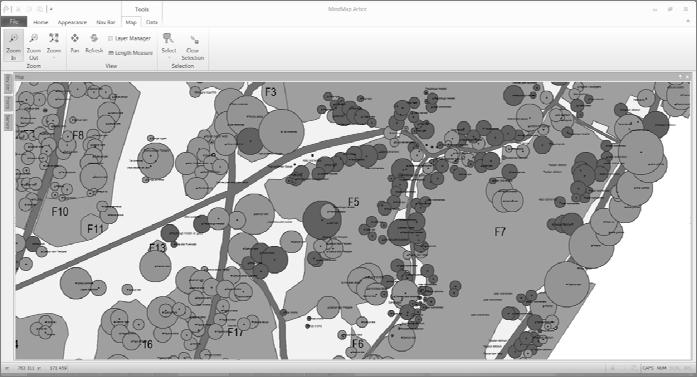Select the Zoom In tool

tap(13, 46)
